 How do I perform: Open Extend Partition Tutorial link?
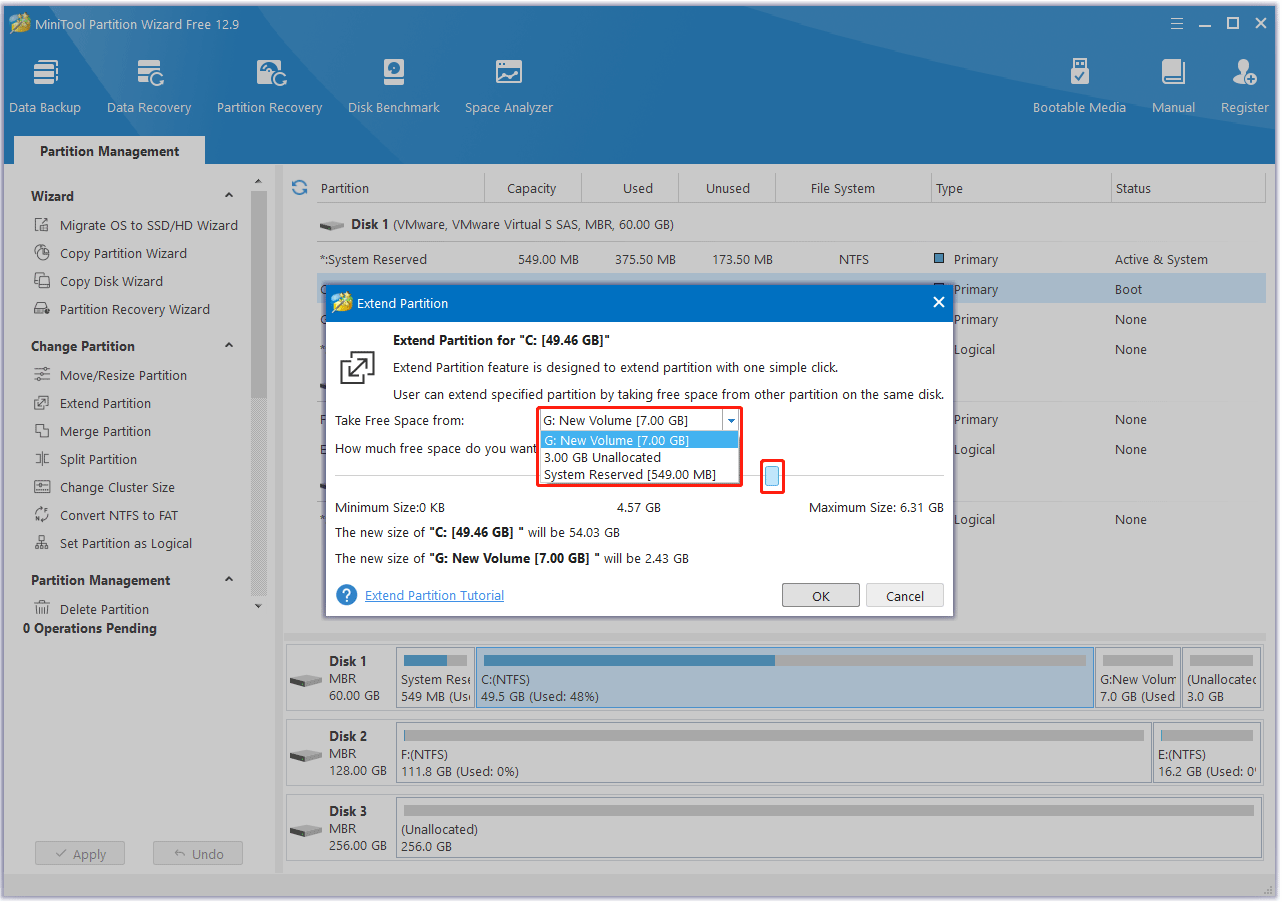click(434, 595)
